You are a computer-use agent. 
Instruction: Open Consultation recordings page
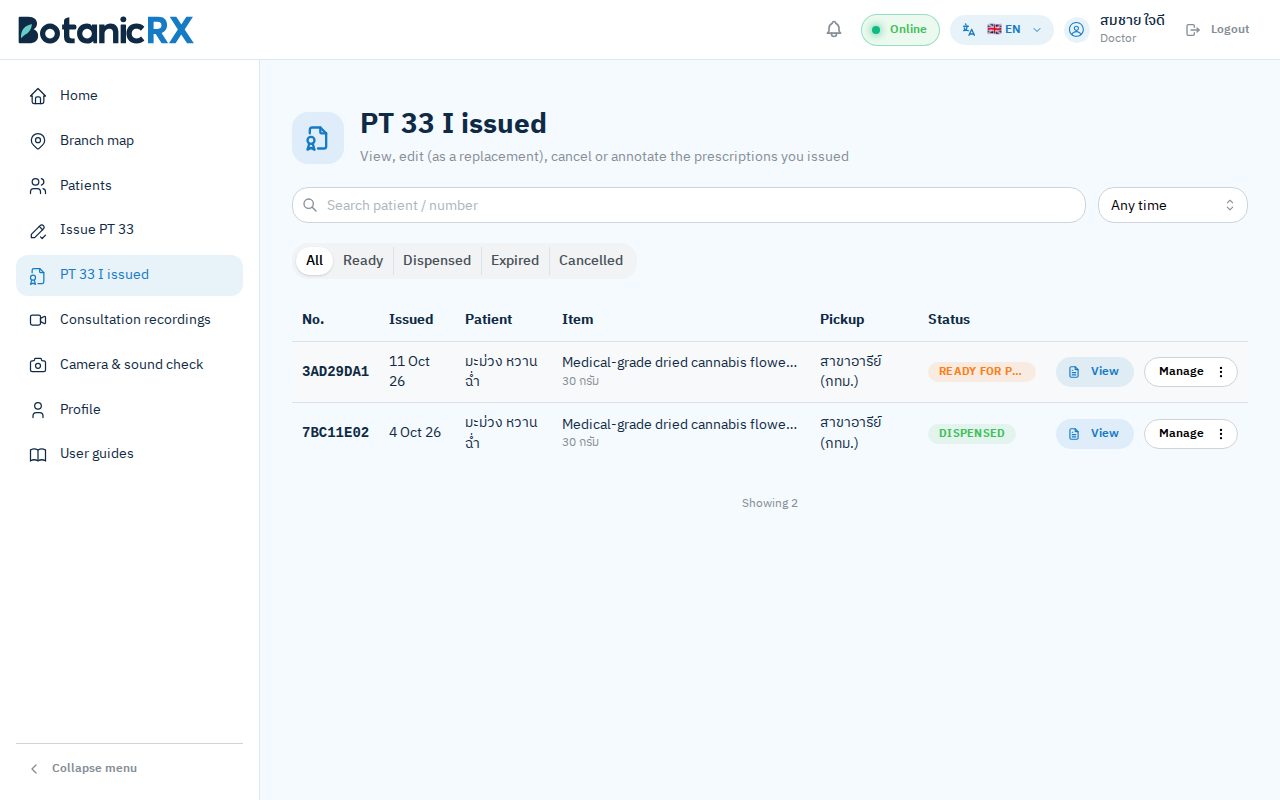pos(129,320)
